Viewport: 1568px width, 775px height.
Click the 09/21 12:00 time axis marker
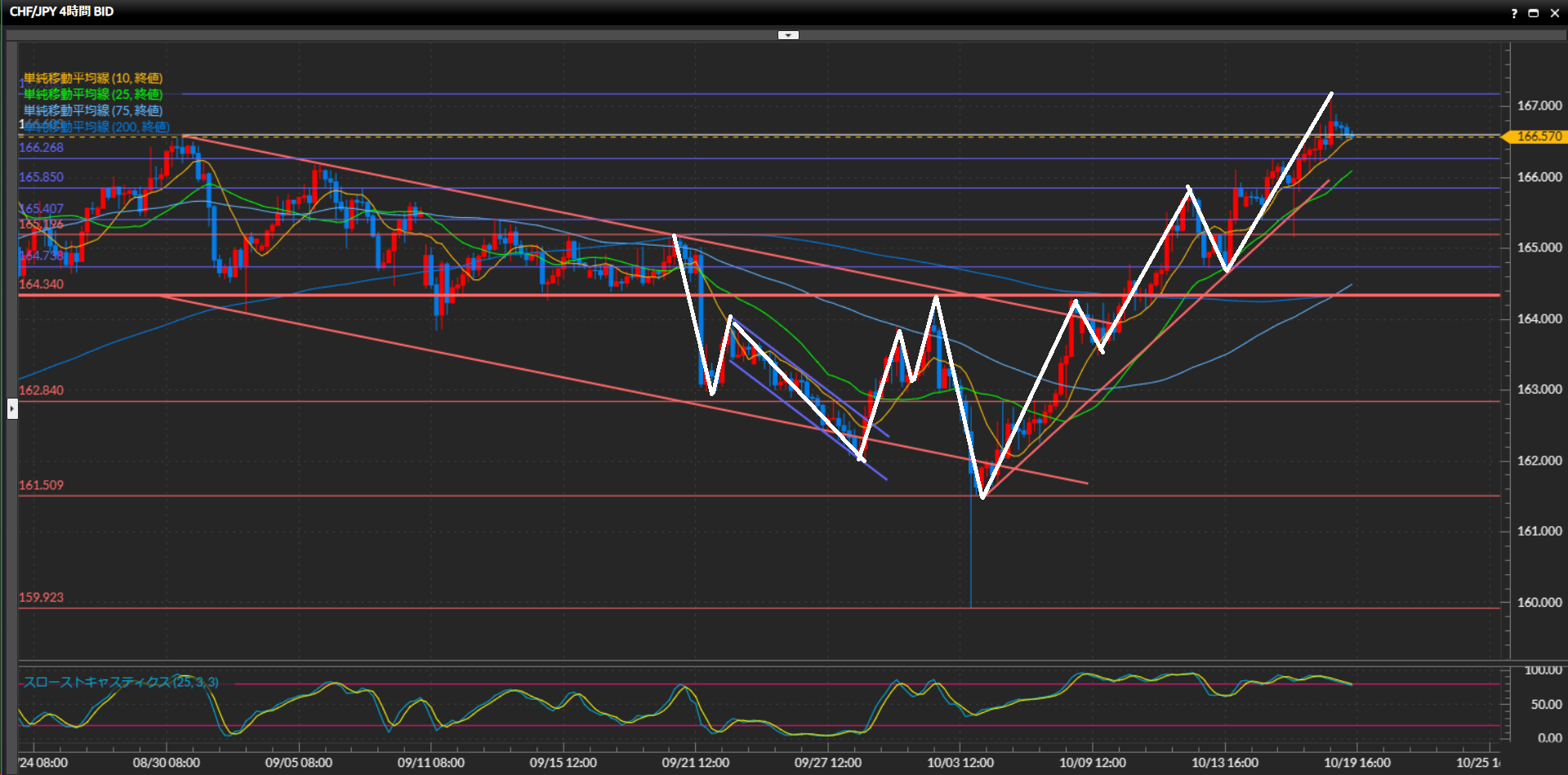tap(695, 763)
